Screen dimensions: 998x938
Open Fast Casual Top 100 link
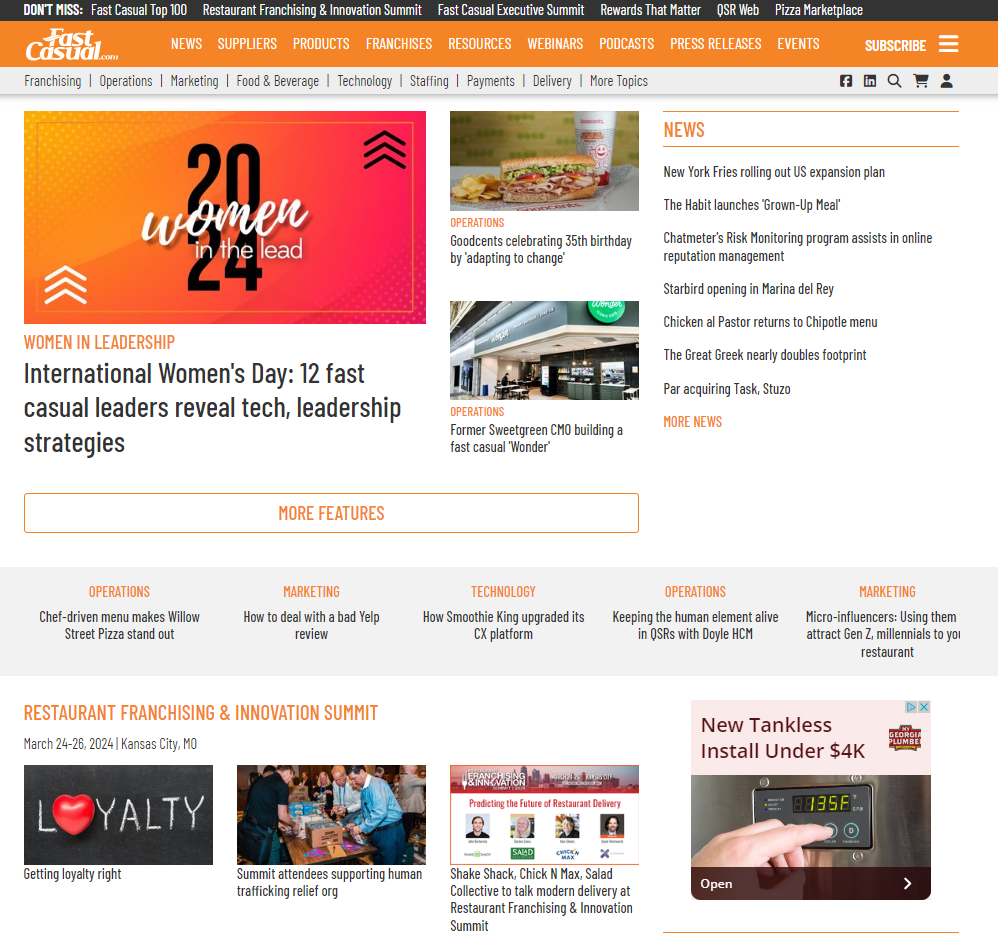coord(139,10)
